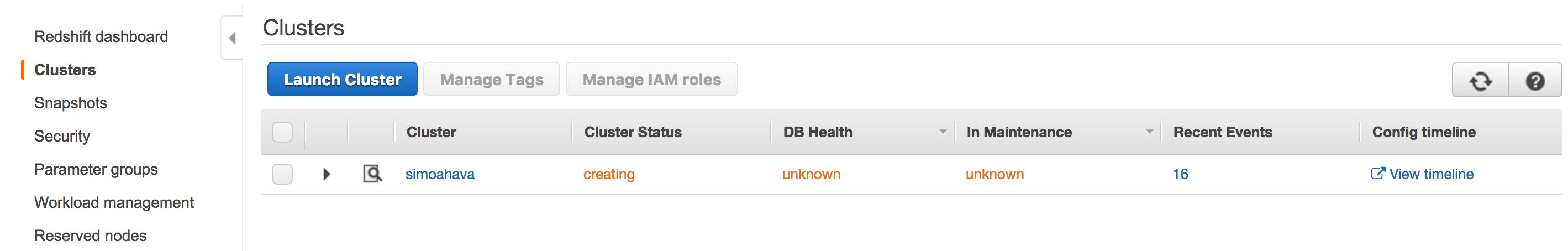Open Security in the sidebar
This screenshot has height=251, width=1568.
[x=62, y=137]
